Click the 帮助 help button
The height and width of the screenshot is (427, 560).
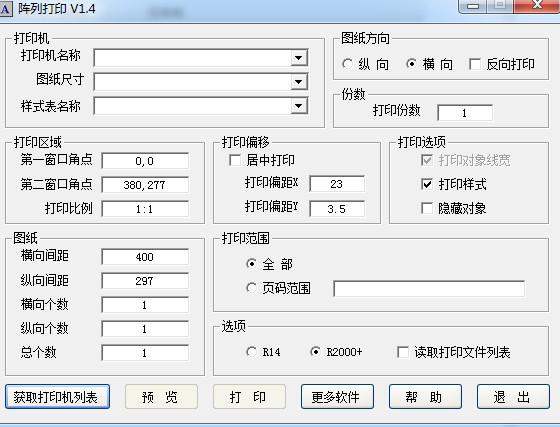pos(425,397)
